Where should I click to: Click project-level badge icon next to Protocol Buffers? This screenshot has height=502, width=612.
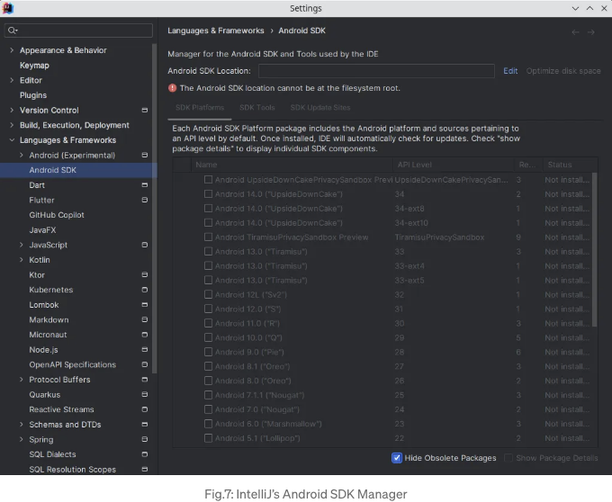click(144, 380)
